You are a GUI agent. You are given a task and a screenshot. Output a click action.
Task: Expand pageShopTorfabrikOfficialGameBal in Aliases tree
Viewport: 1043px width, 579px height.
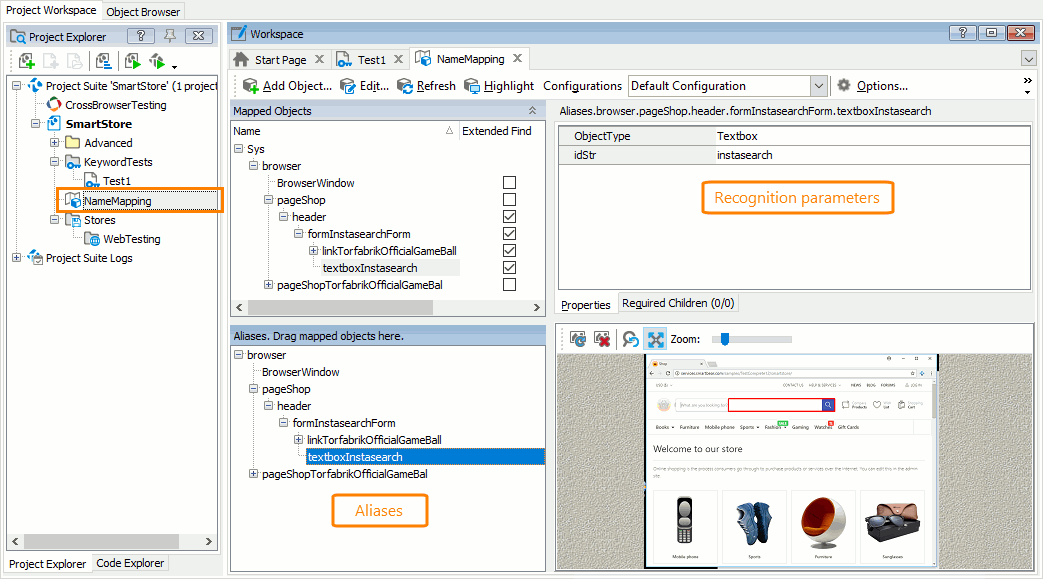[253, 474]
